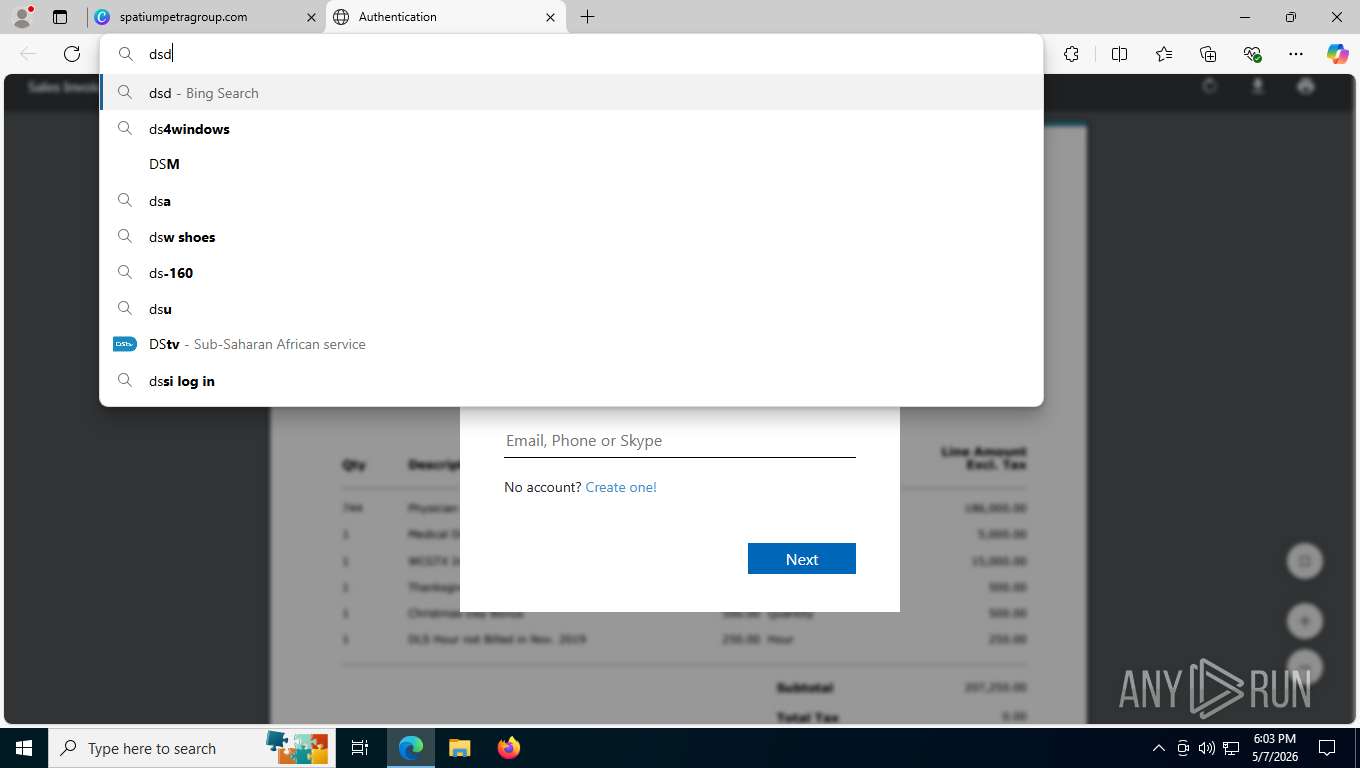Close the spatiumpetragroup.com tab
1360x768 pixels.
point(311,17)
